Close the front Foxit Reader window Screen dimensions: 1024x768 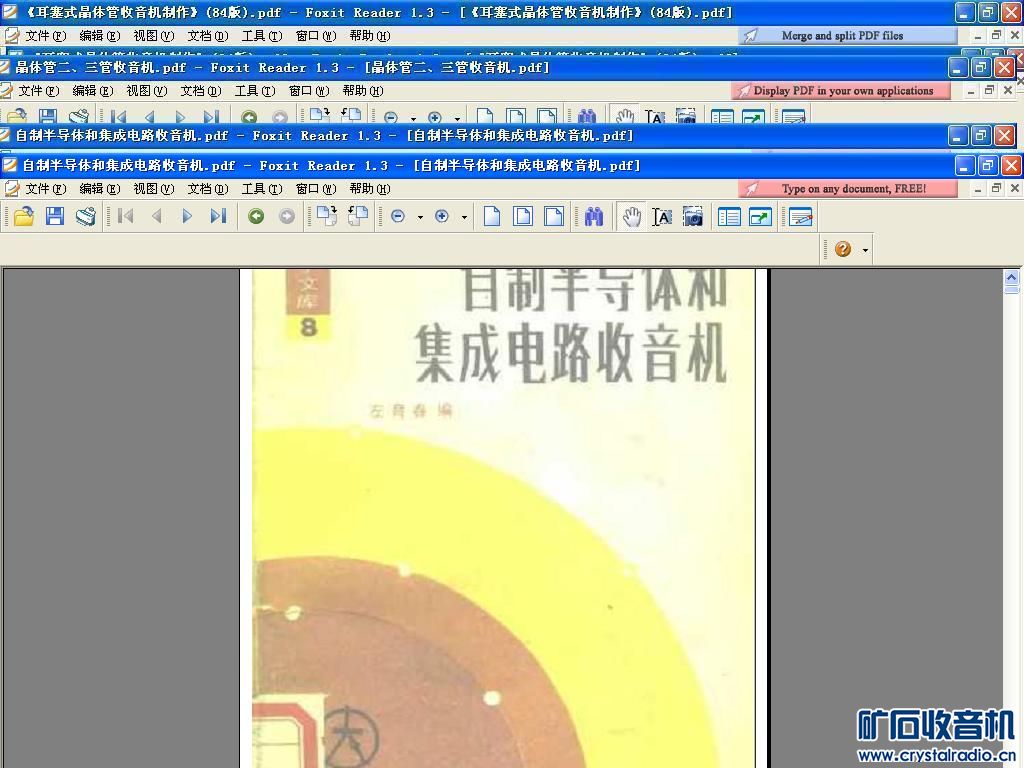tap(1011, 165)
